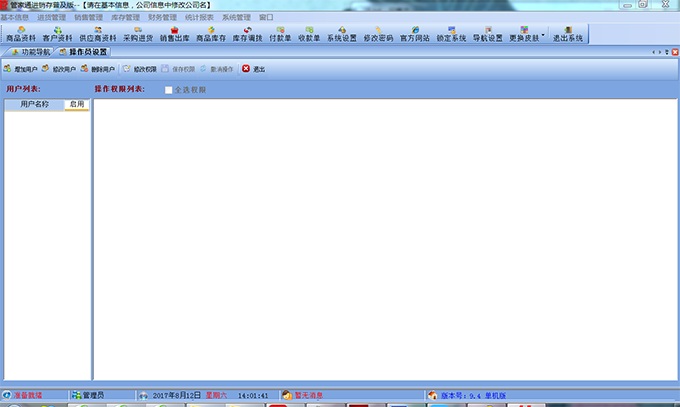Open the tab list dropdown arrow
This screenshot has width=680, height=407.
tap(667, 52)
